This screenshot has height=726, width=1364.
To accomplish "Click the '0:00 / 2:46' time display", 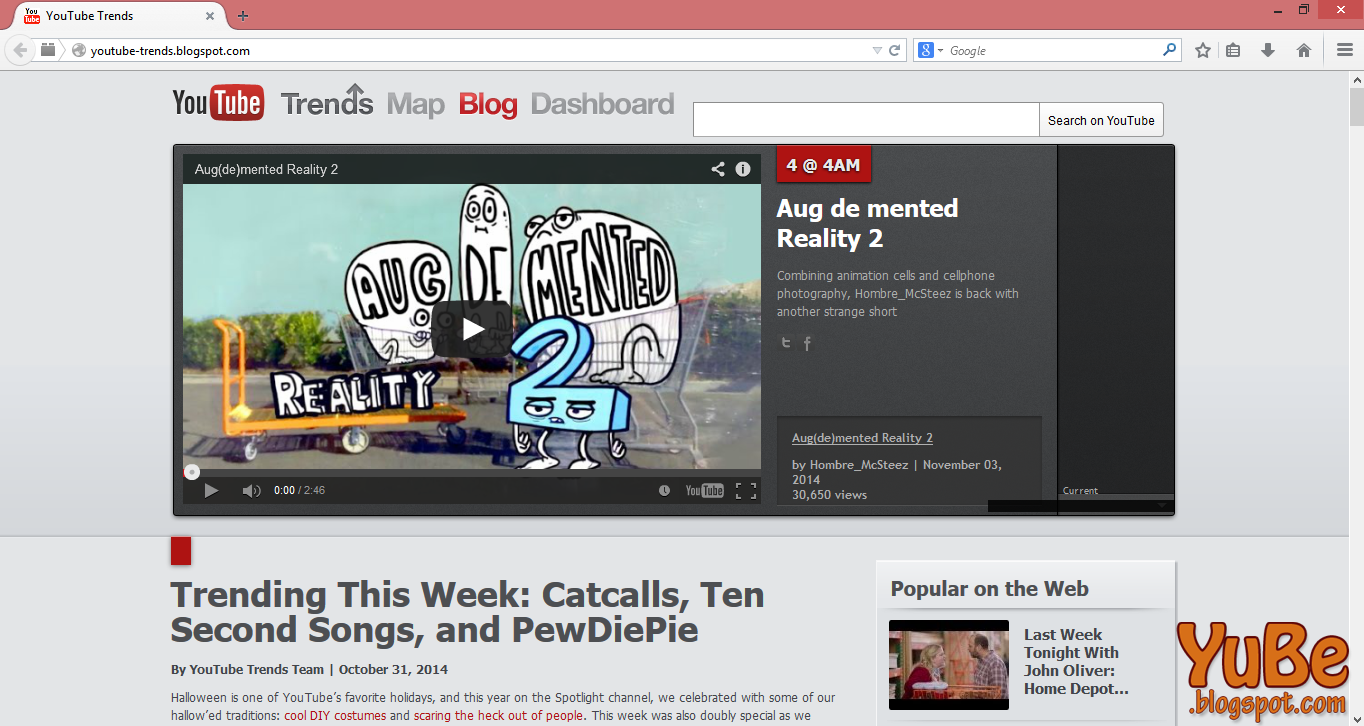I will pos(299,491).
